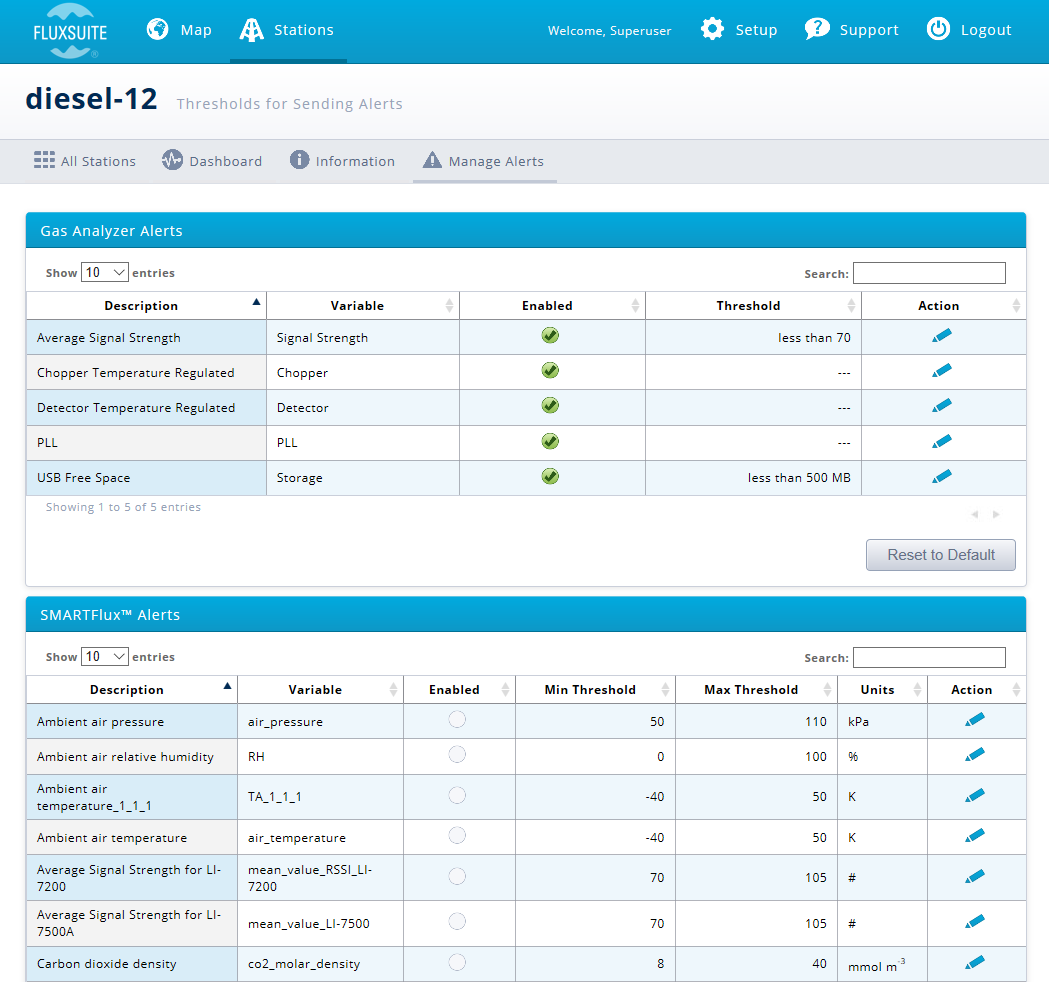
Task: Open the Map globe icon
Action: [157, 29]
